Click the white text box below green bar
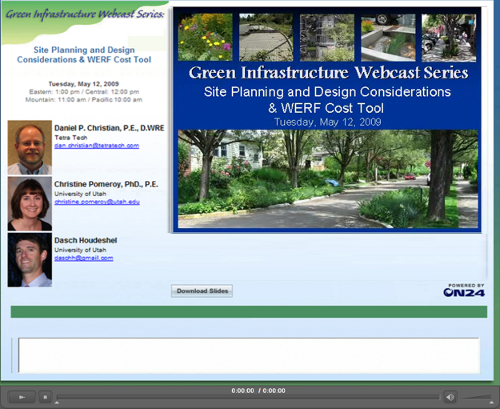500x409 pixels. 249,355
